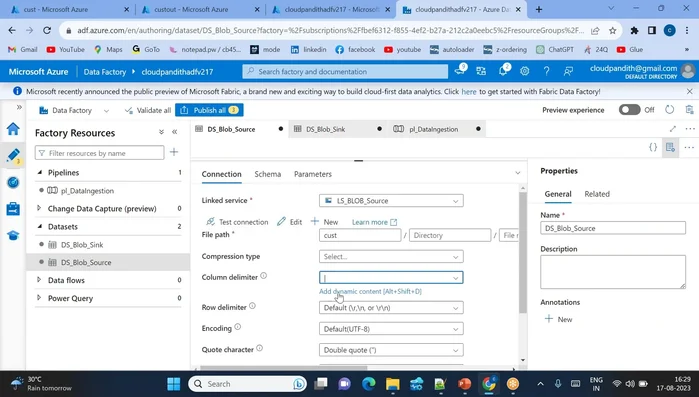Image resolution: width=699 pixels, height=397 pixels.
Task: Open File Explorer from the taskbar
Action: click(393, 384)
